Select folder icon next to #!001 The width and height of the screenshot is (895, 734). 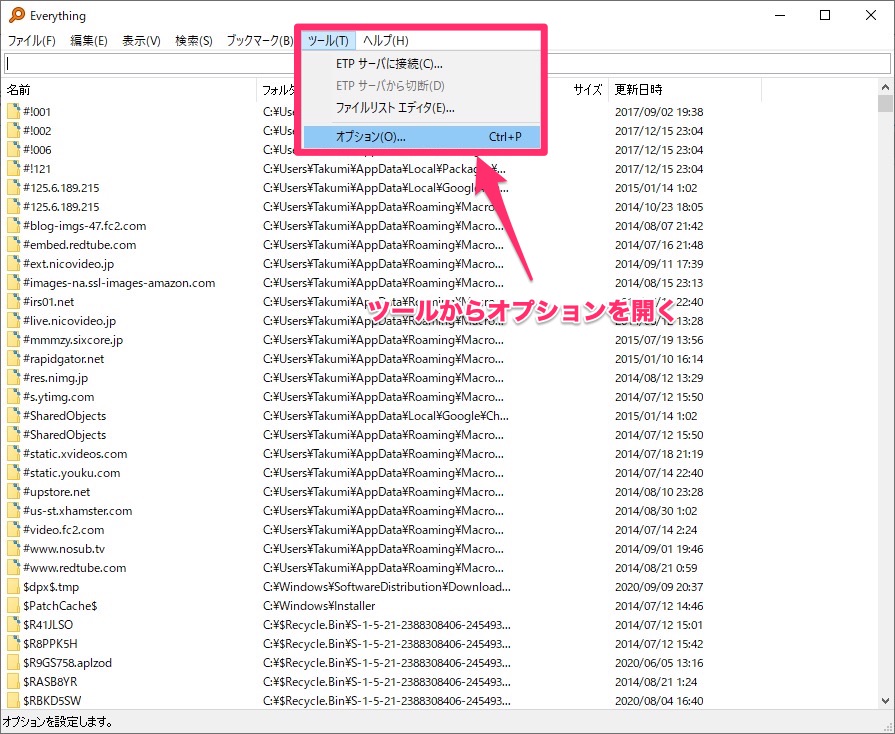point(13,112)
